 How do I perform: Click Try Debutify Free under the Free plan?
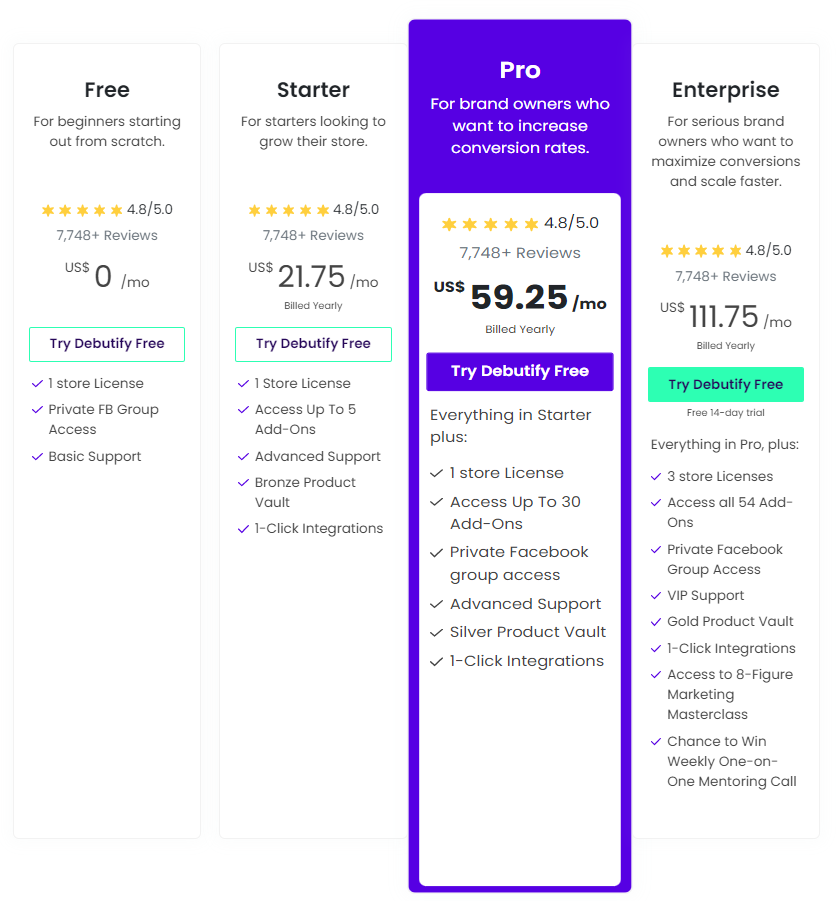(x=106, y=344)
